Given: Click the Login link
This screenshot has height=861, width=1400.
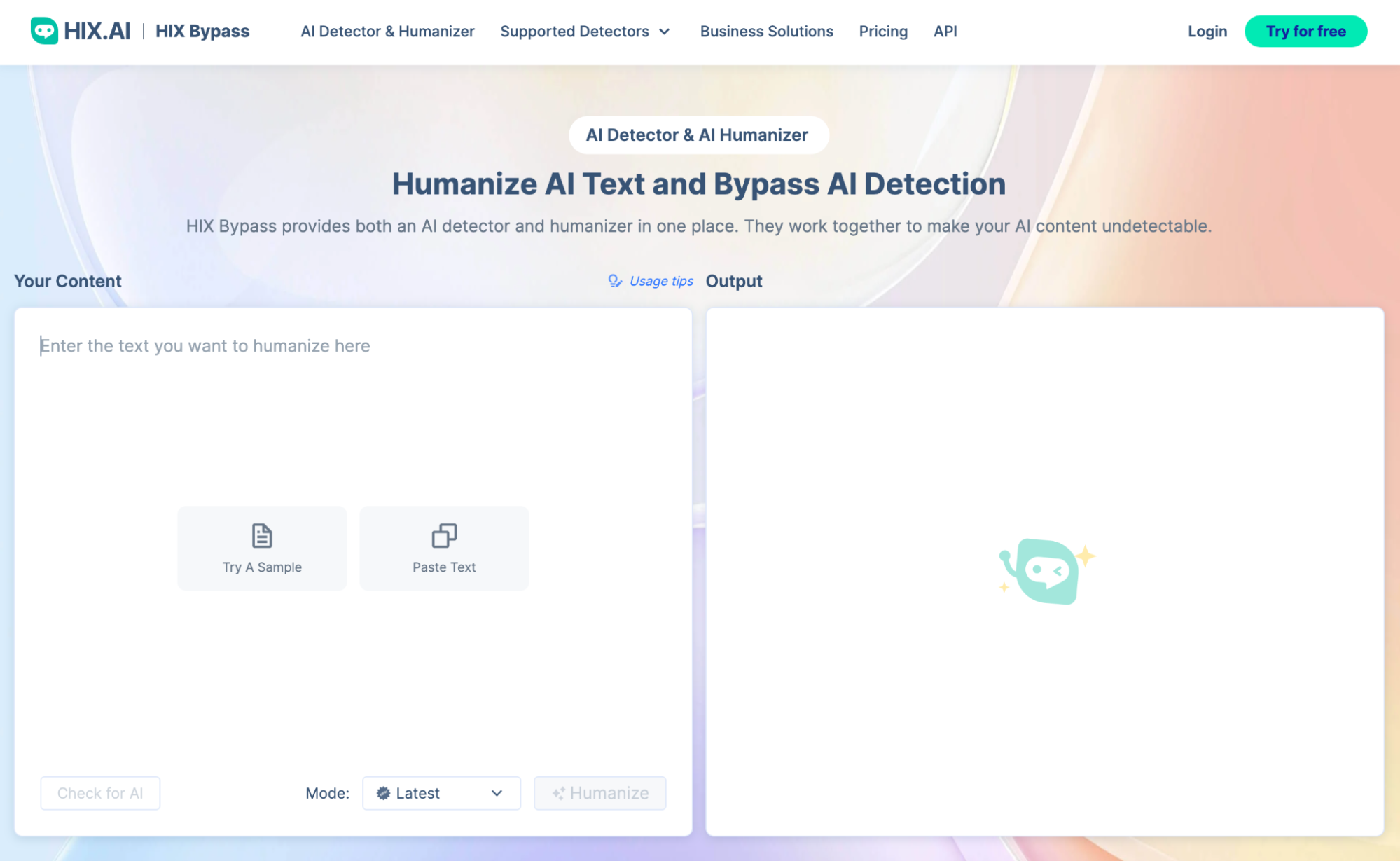Looking at the screenshot, I should [1207, 32].
